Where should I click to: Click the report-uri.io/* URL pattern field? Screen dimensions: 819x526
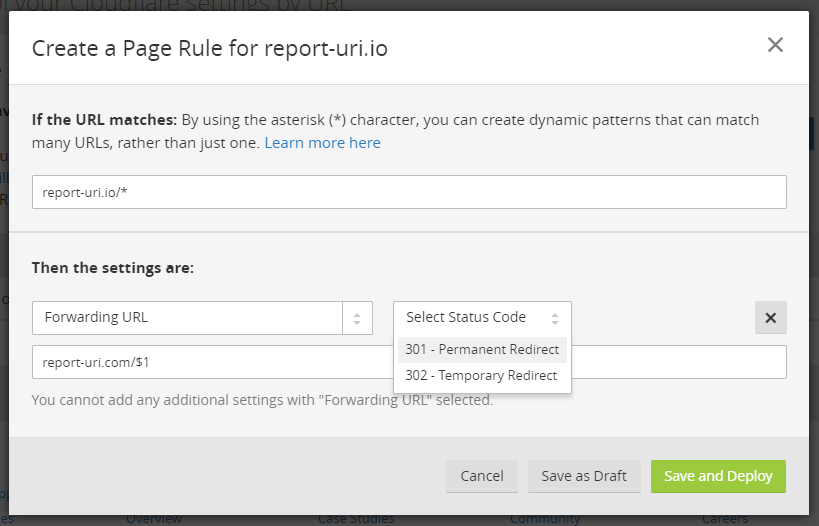pyautogui.click(x=409, y=192)
